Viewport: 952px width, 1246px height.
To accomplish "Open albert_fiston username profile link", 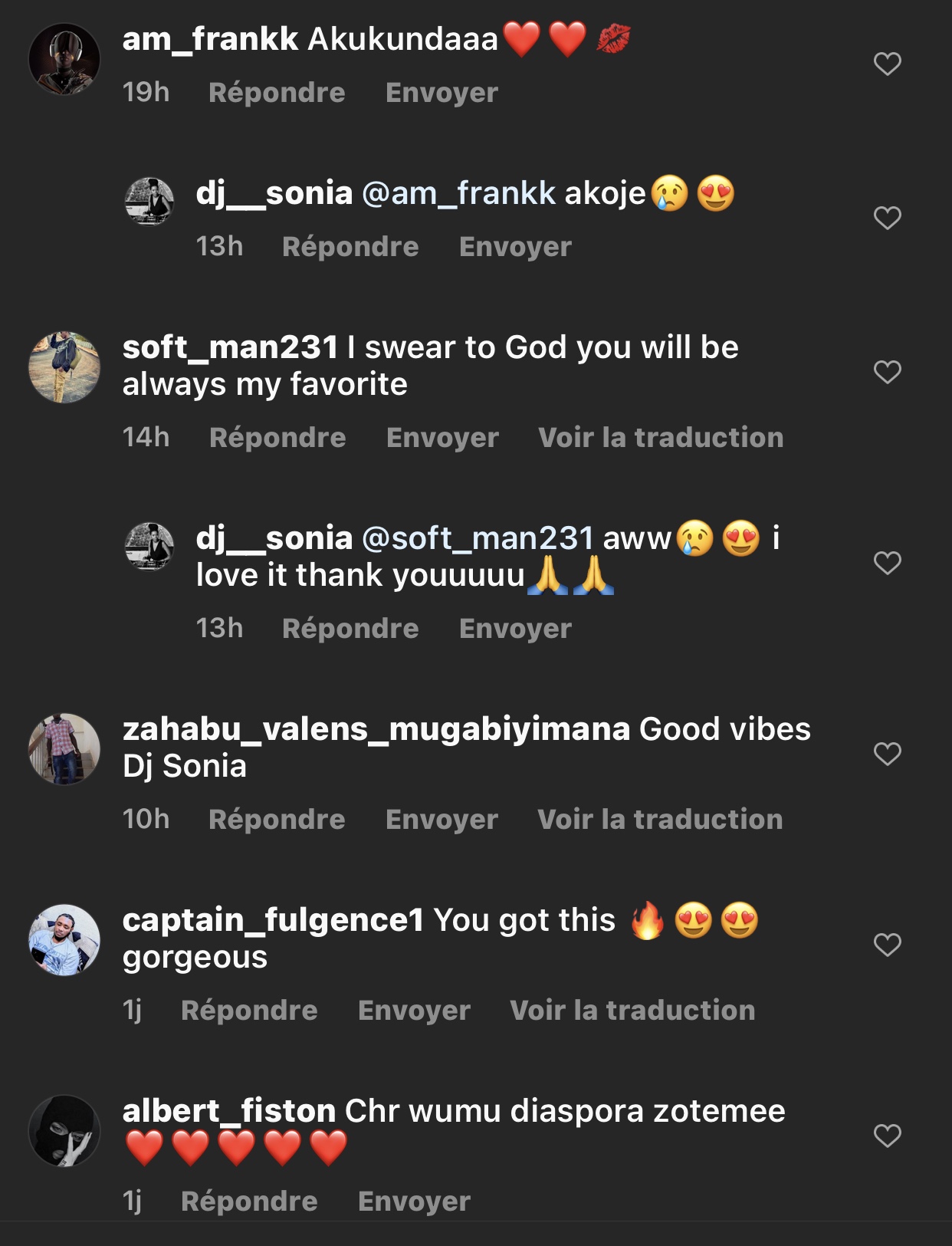I will pyautogui.click(x=228, y=1111).
